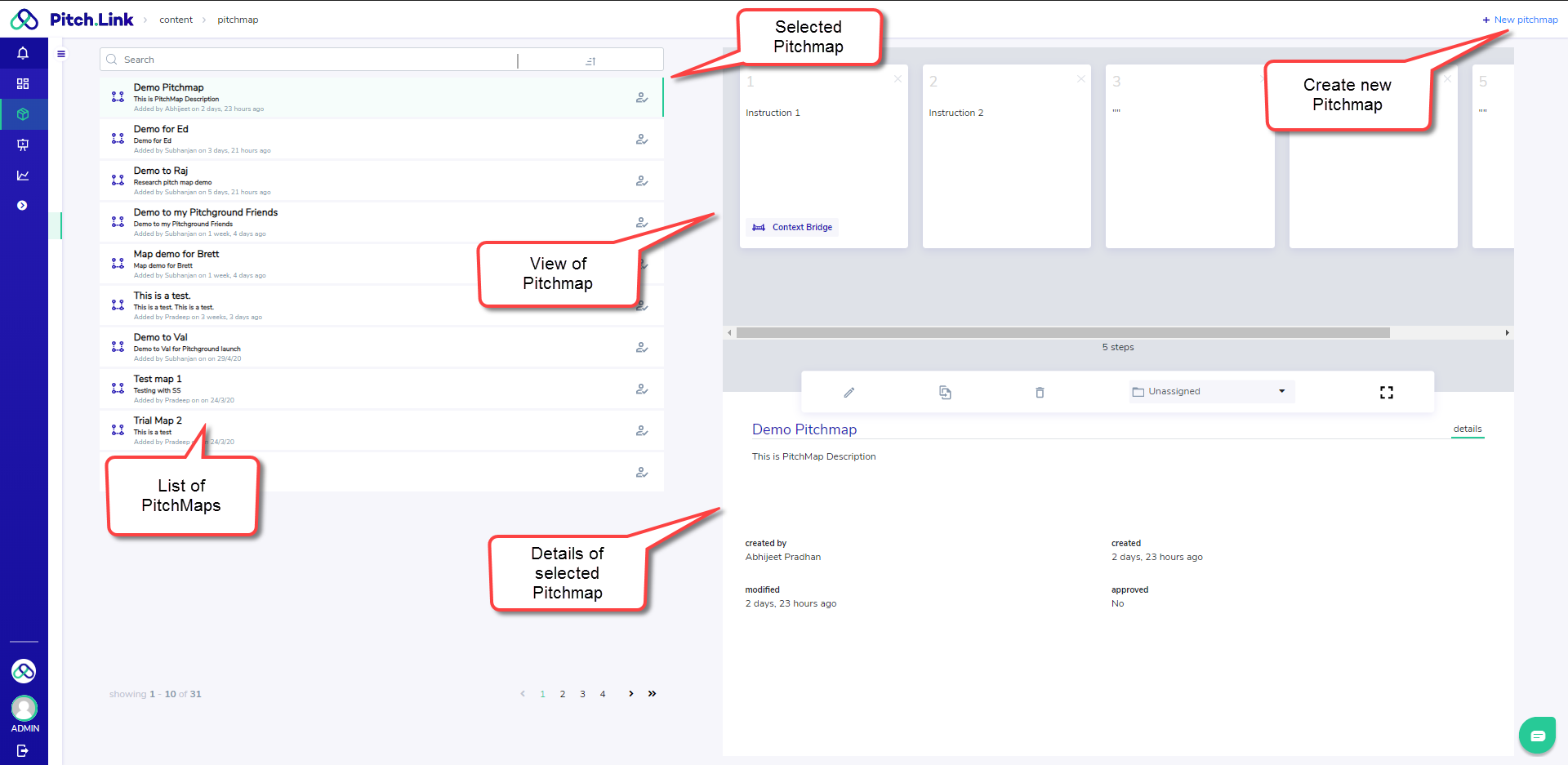Click the New pitchmap link

click(x=1520, y=20)
